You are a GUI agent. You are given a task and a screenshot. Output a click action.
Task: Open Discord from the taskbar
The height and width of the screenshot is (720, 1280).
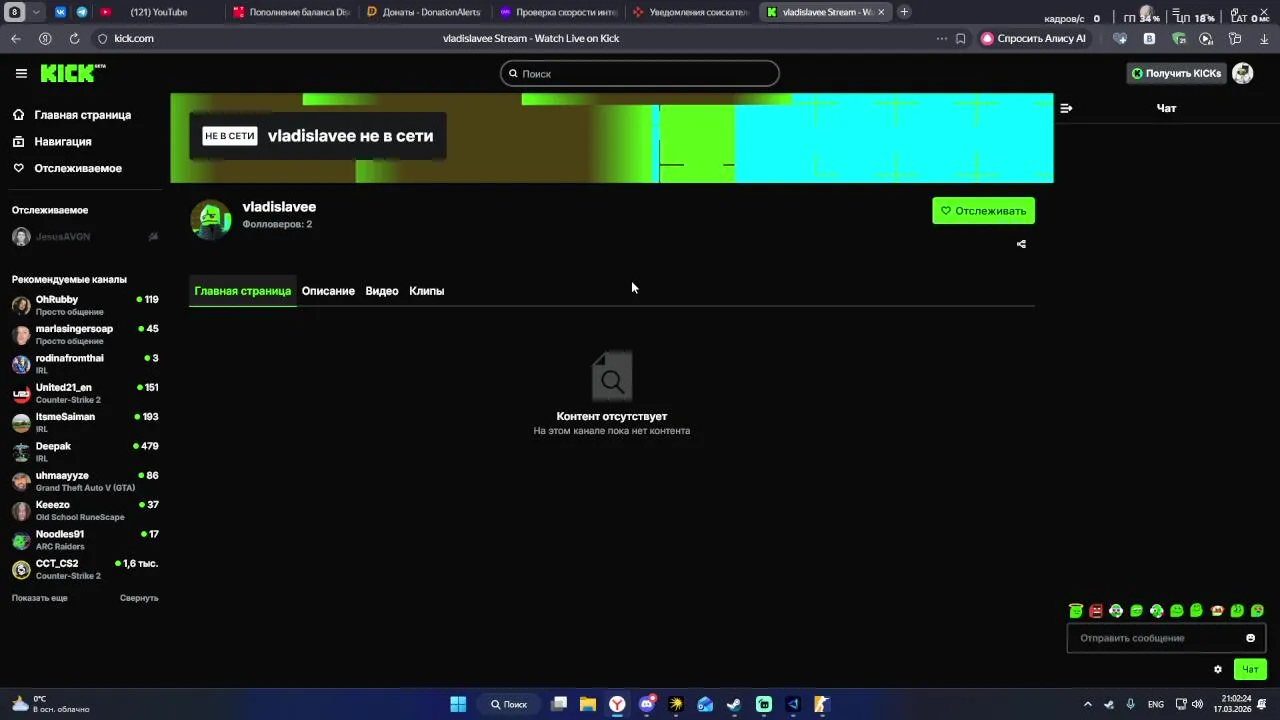pos(647,704)
